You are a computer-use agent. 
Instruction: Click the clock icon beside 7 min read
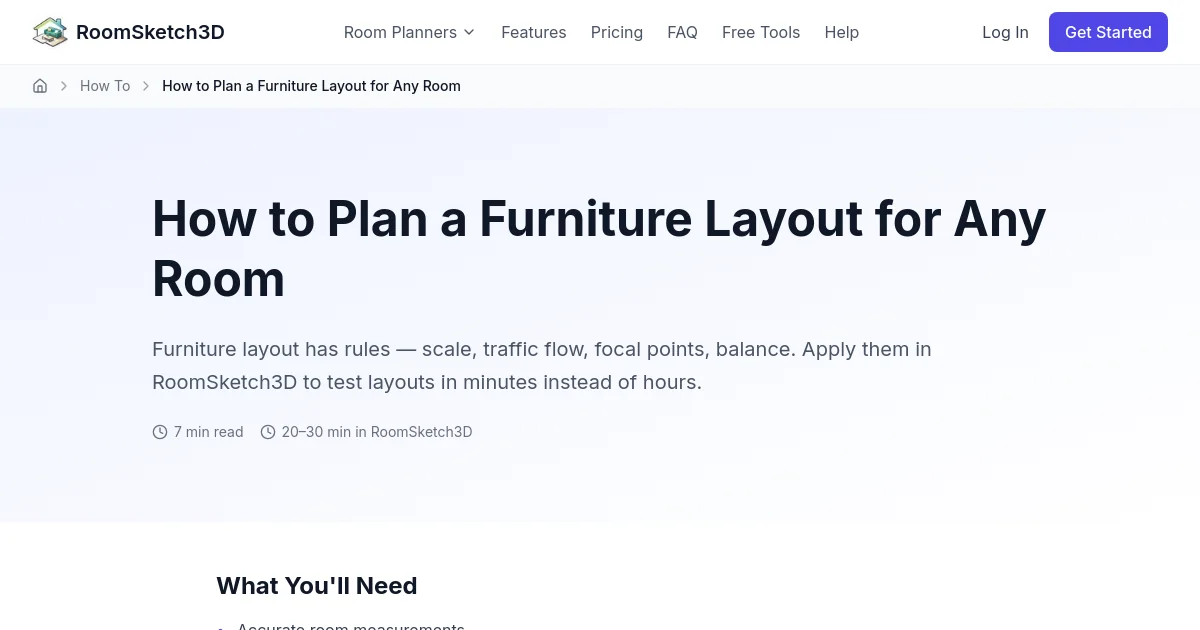(x=160, y=432)
